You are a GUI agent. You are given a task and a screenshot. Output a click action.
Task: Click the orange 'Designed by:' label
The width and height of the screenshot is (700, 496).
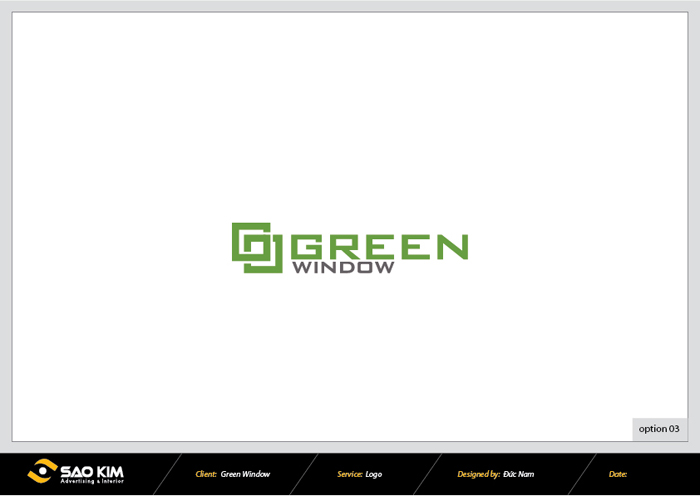478,474
